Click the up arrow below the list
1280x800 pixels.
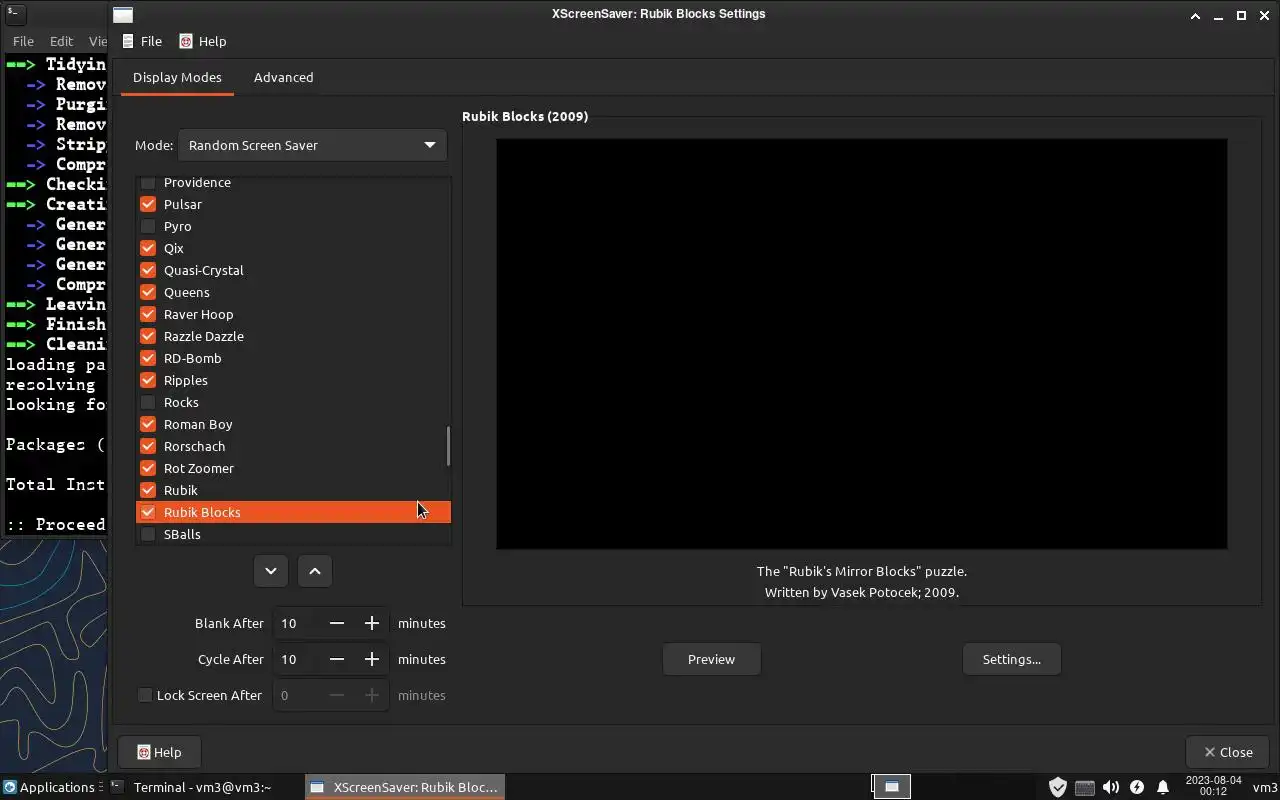315,571
